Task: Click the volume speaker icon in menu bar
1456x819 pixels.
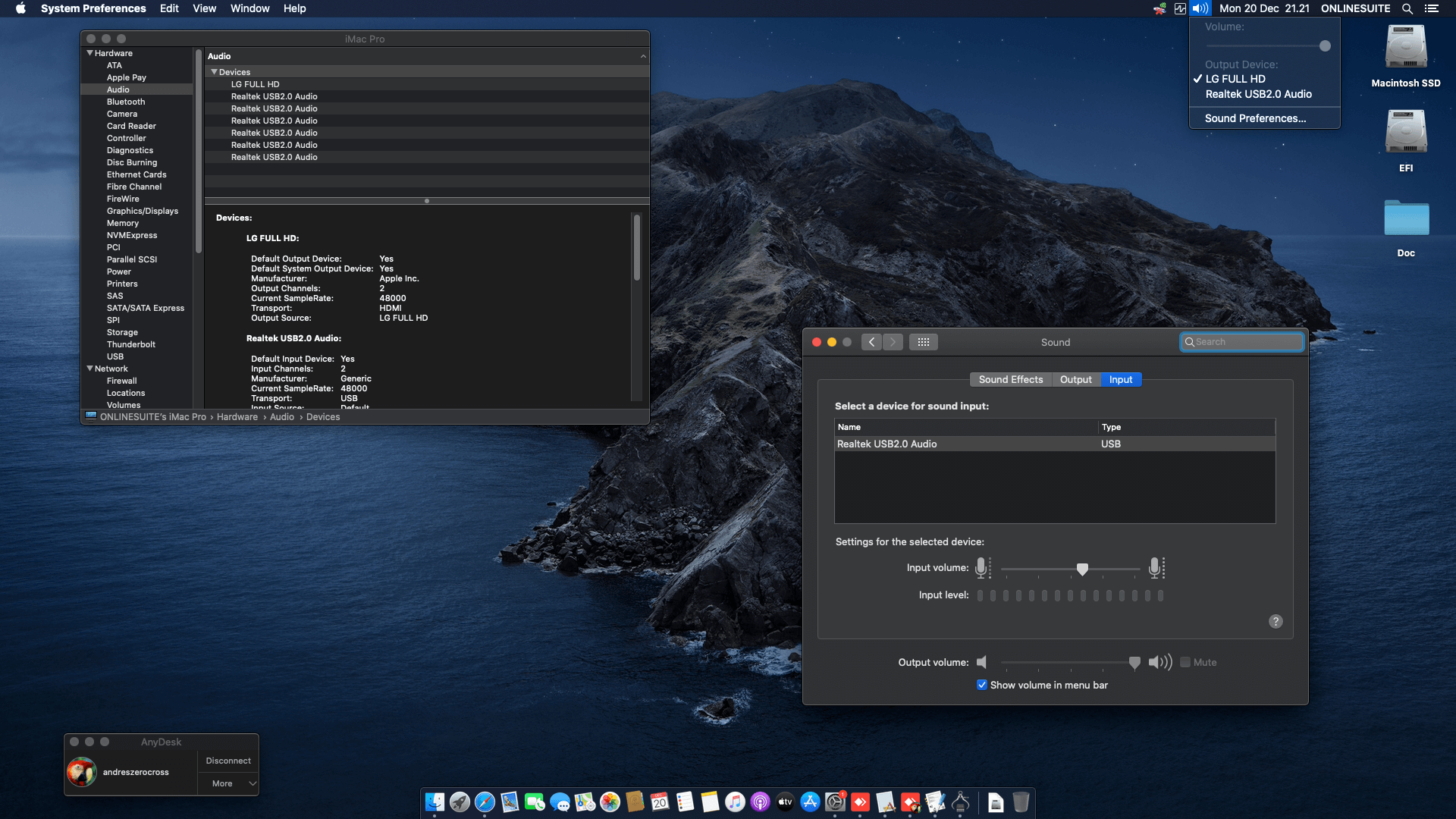Action: click(1200, 8)
